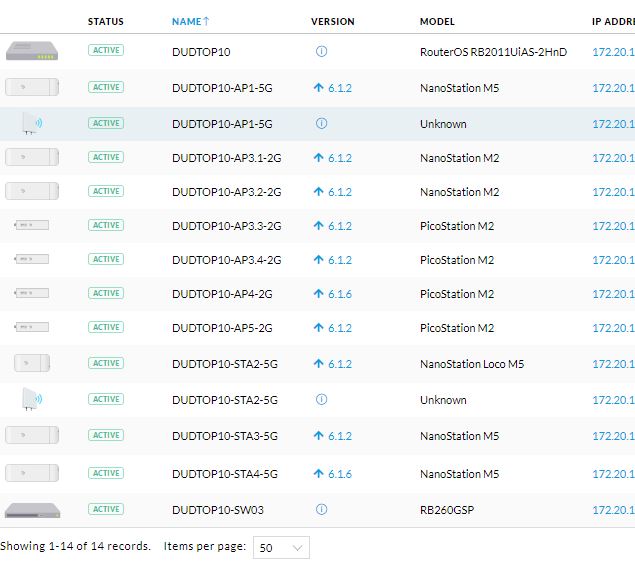
Task: Click the switch device icon for DUDTOP10-SW03
Action: coord(32,510)
